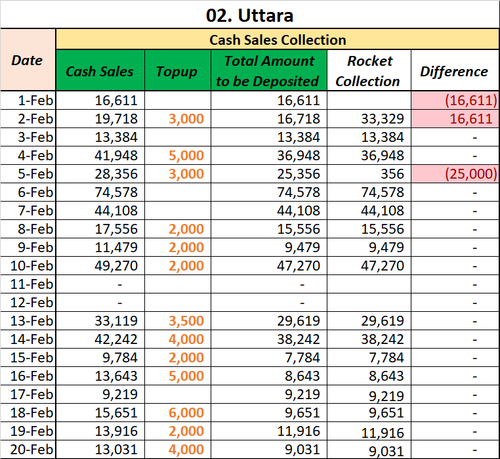Click the 13,031 cash sales cell
Viewport: 500px width, 459px height.
(100, 449)
